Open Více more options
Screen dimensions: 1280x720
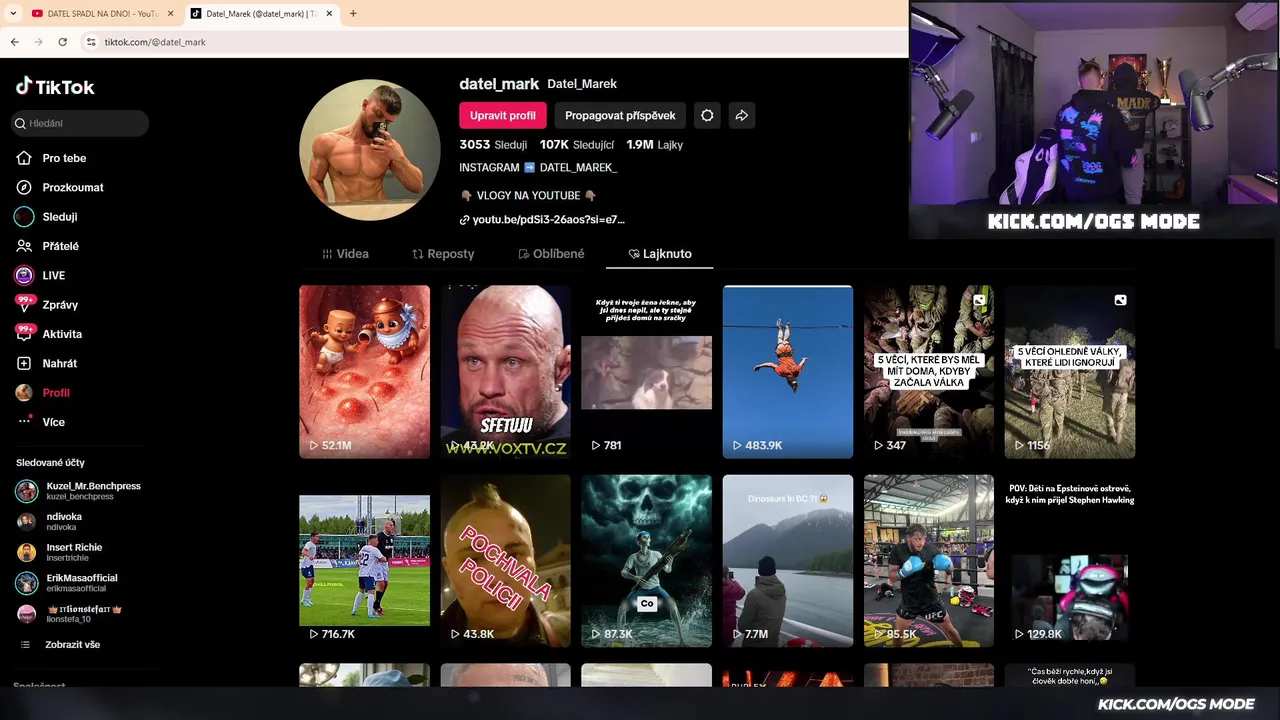coord(40,422)
